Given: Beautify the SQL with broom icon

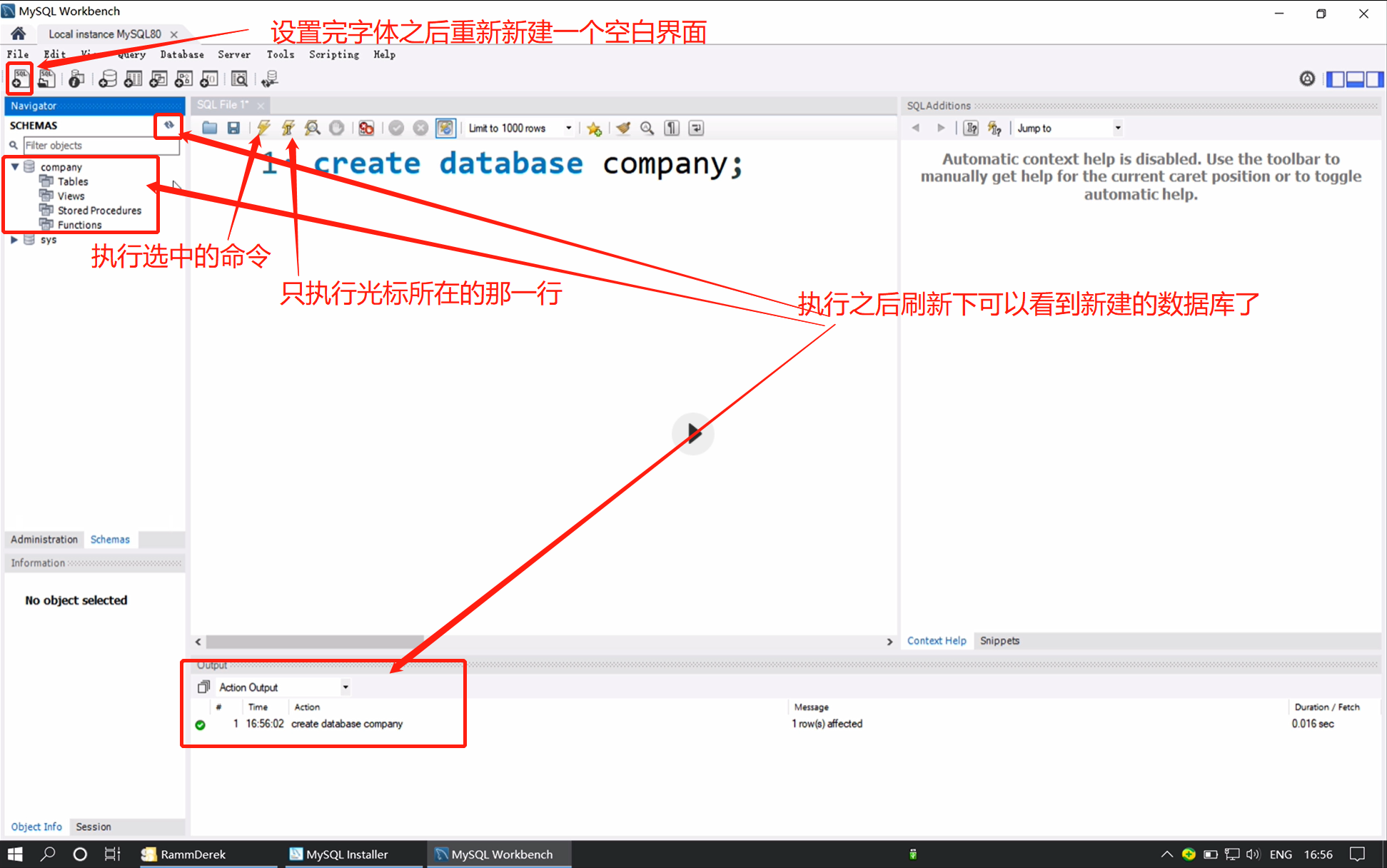Looking at the screenshot, I should point(623,128).
